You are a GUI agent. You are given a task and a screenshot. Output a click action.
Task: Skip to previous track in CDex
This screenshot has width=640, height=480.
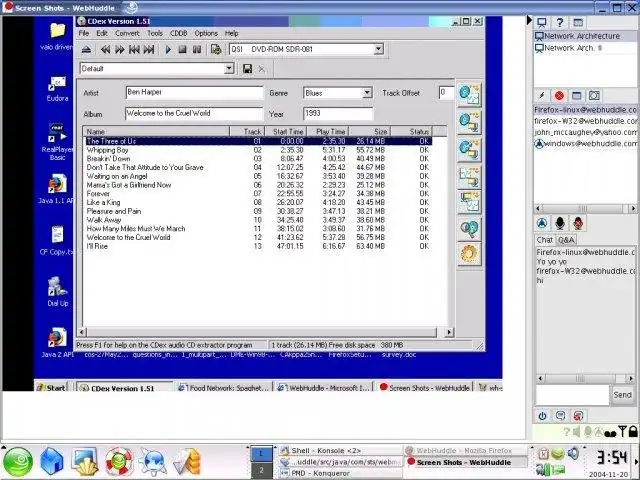[x=134, y=50]
